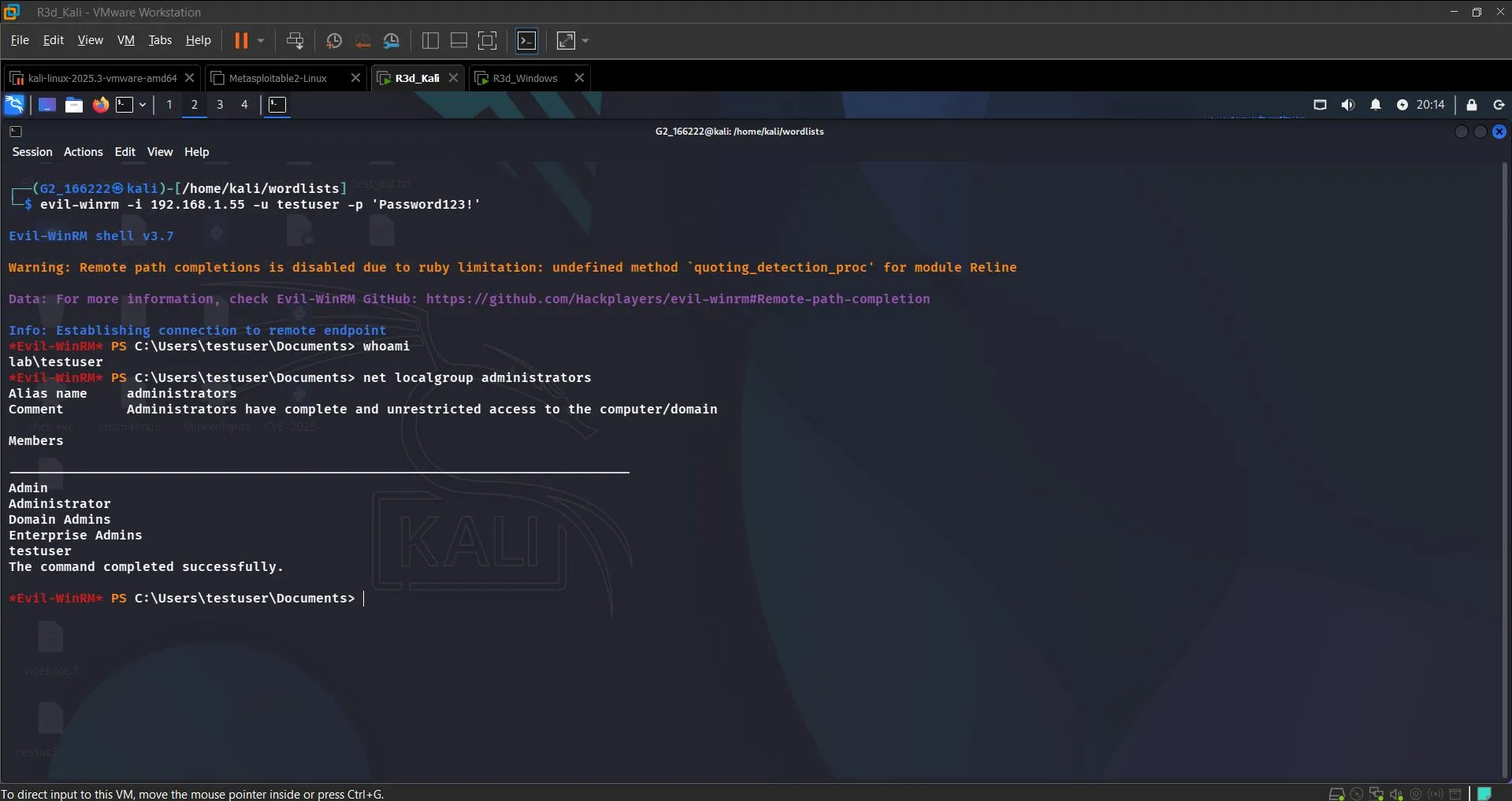
Task: Click the printer device status icon
Action: (x=1455, y=794)
